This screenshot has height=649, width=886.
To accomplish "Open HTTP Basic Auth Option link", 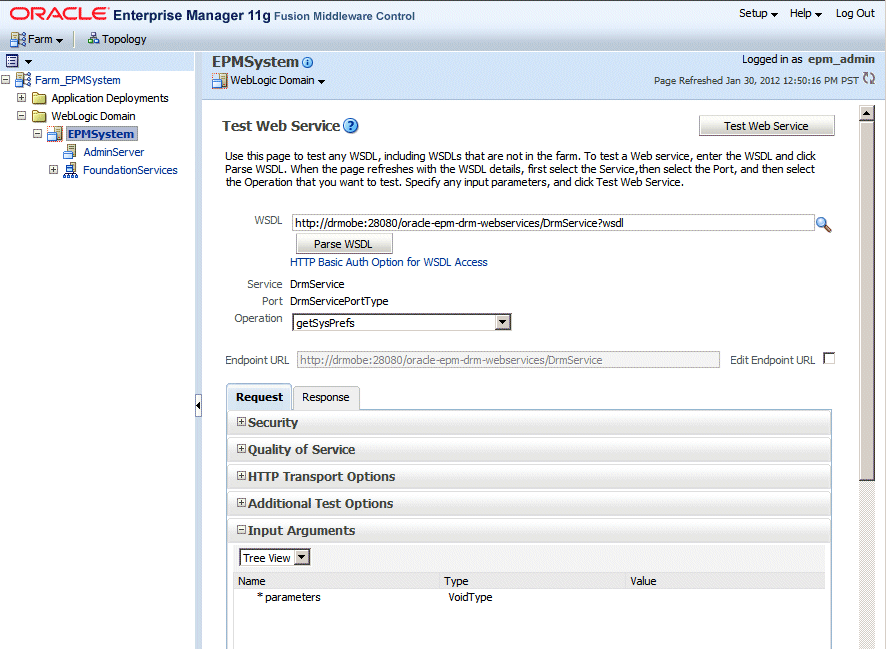I will [x=389, y=262].
